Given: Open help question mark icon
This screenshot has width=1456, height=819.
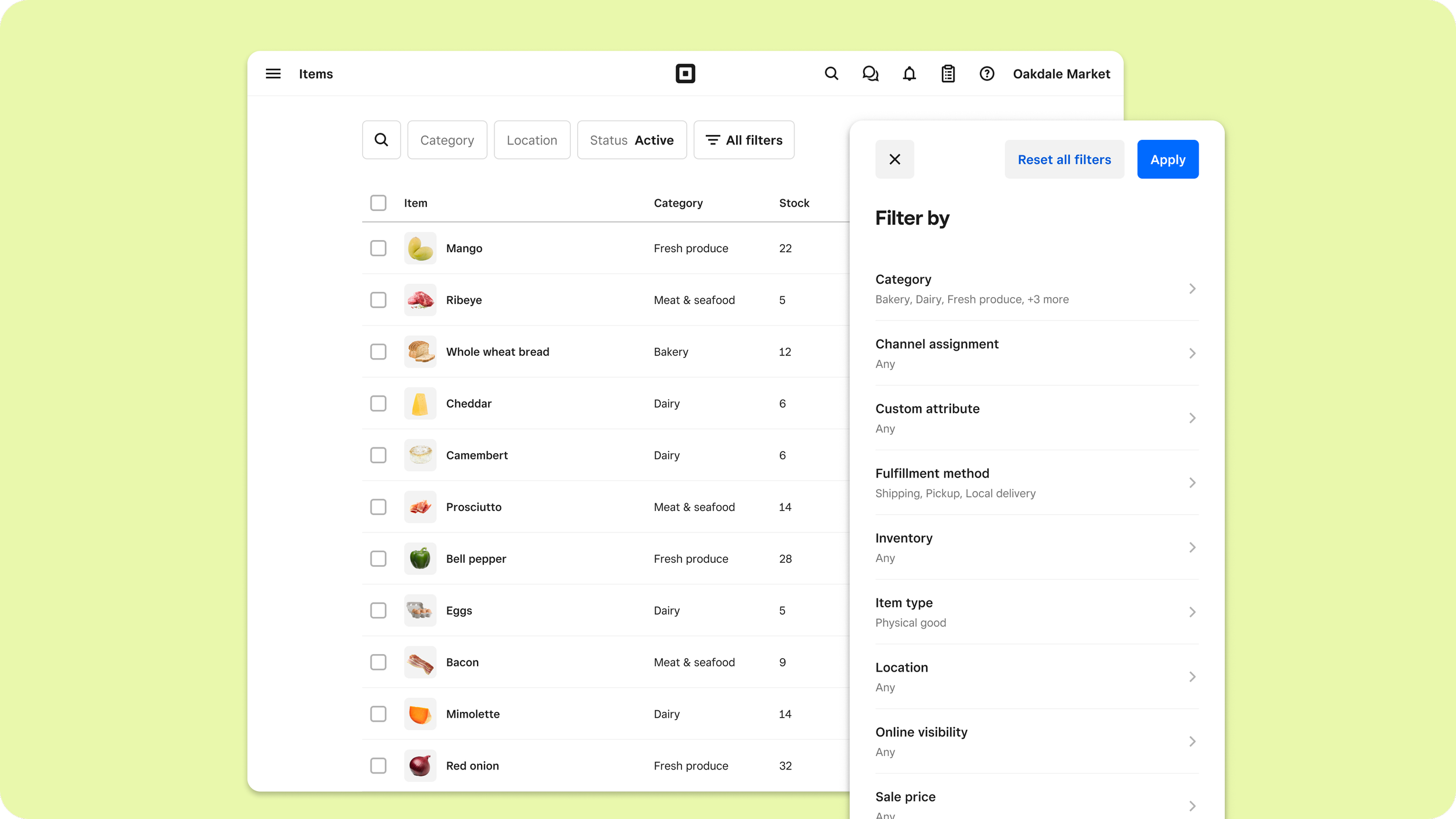Looking at the screenshot, I should [x=987, y=74].
